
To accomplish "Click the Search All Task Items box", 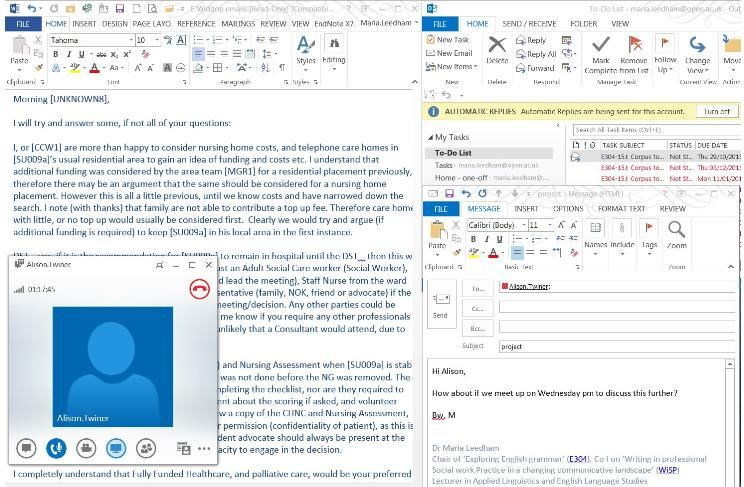I will click(655, 130).
